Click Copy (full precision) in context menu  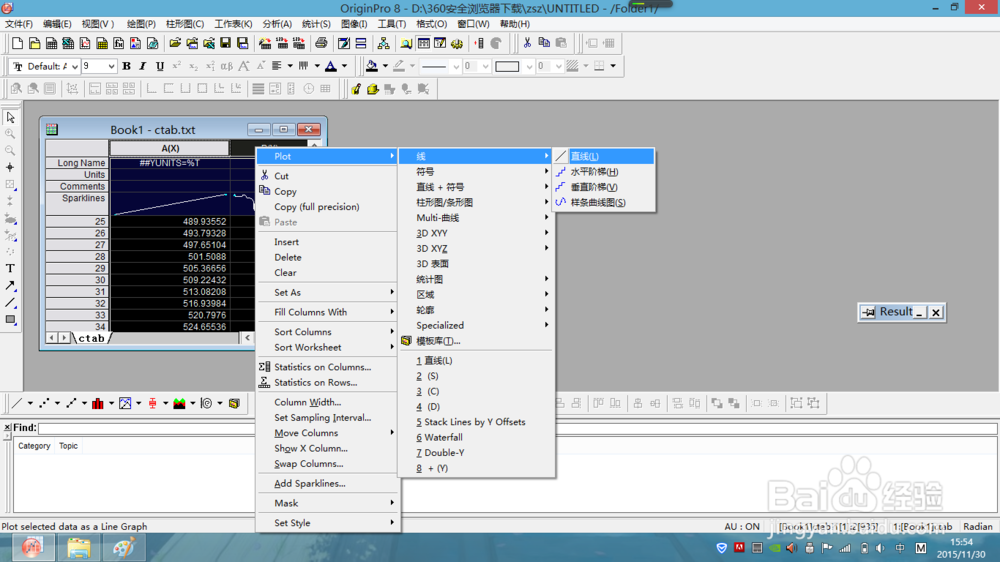pyautogui.click(x=328, y=207)
